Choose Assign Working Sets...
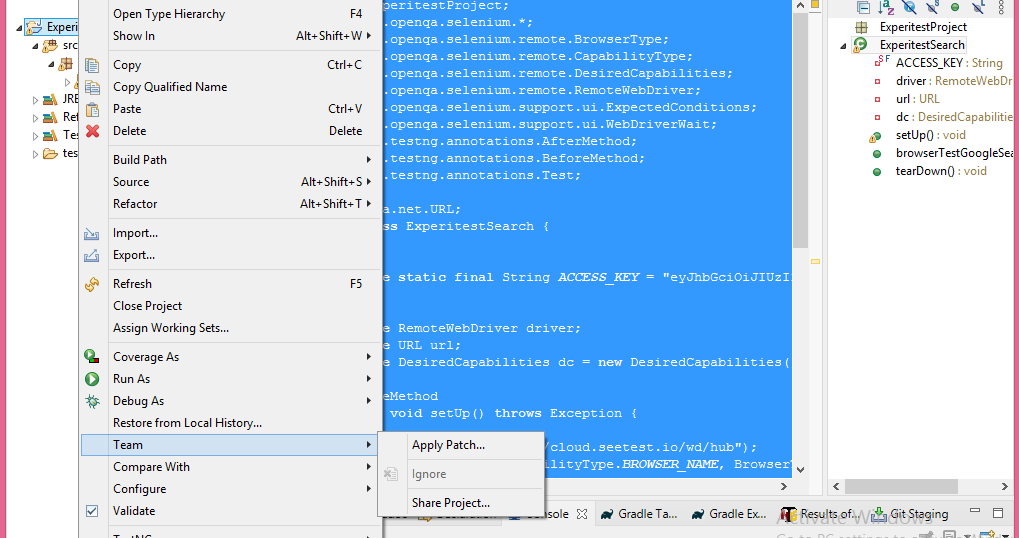 (230, 328)
